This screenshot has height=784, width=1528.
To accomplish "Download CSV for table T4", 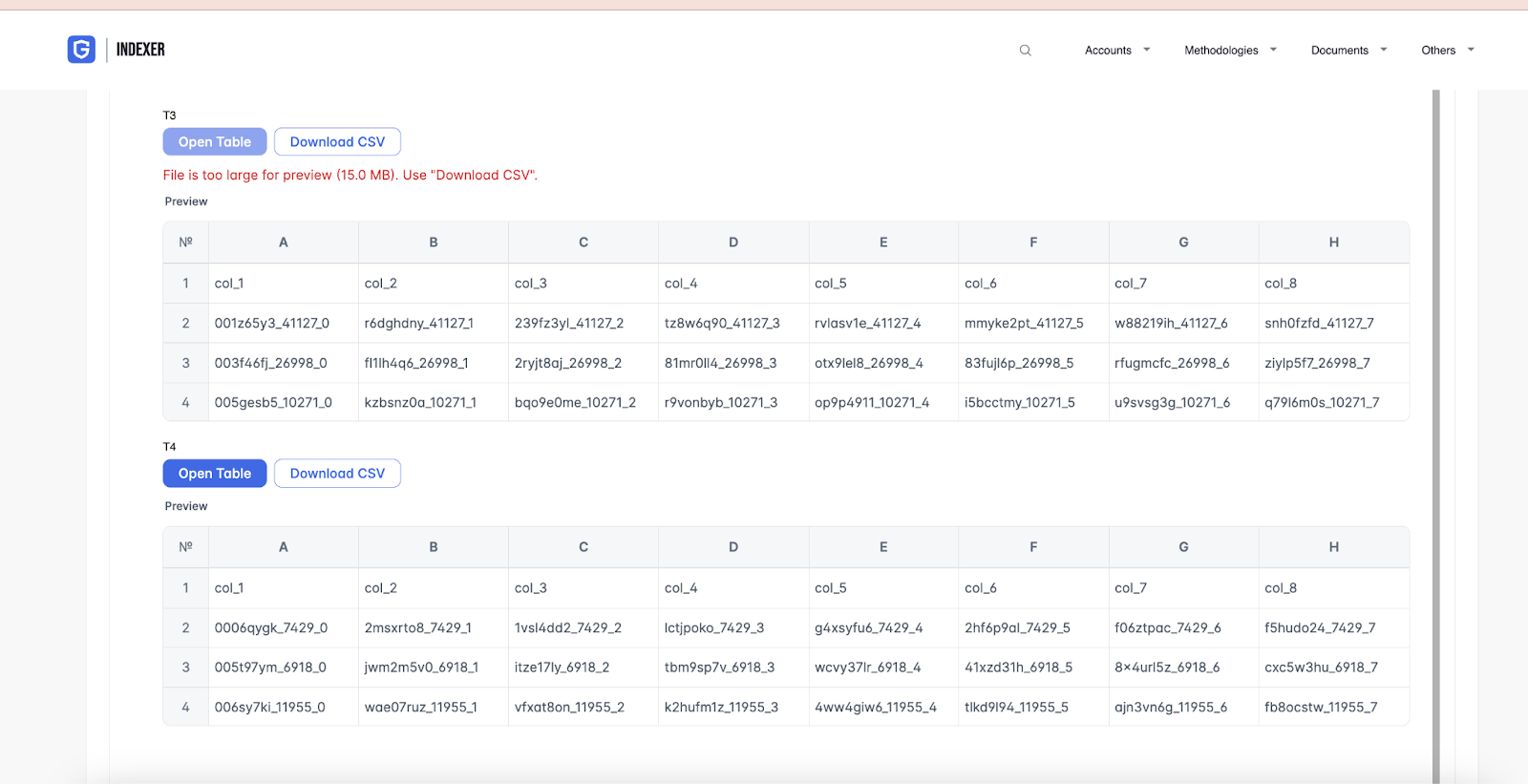I will point(337,474).
